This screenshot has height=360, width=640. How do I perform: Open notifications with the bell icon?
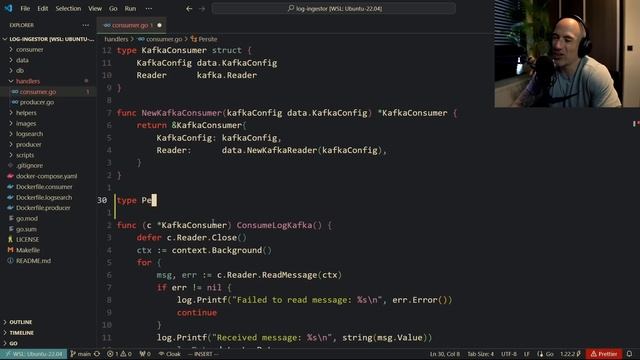(630, 354)
